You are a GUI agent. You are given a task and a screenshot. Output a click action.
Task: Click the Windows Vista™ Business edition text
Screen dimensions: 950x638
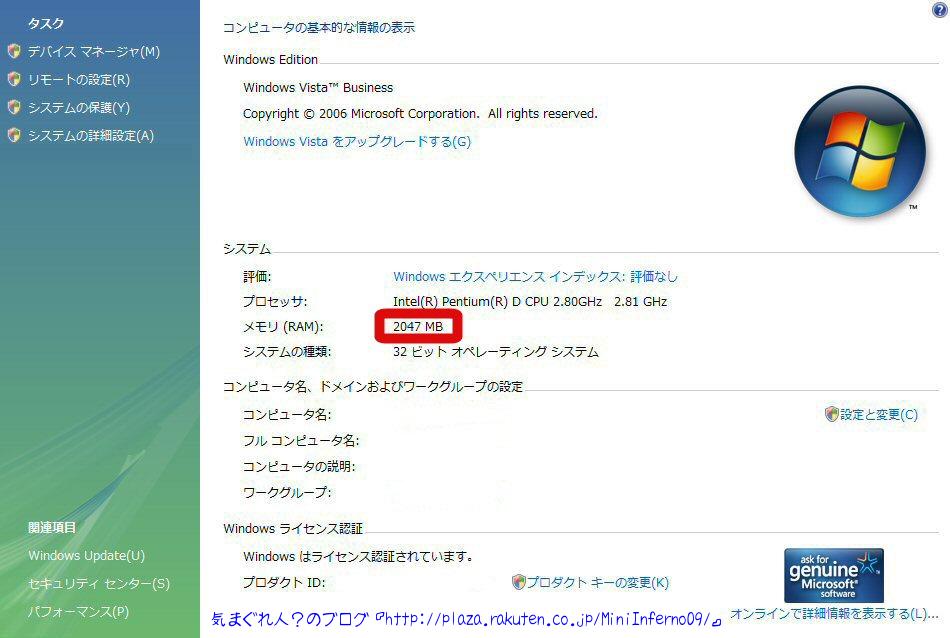[x=318, y=87]
